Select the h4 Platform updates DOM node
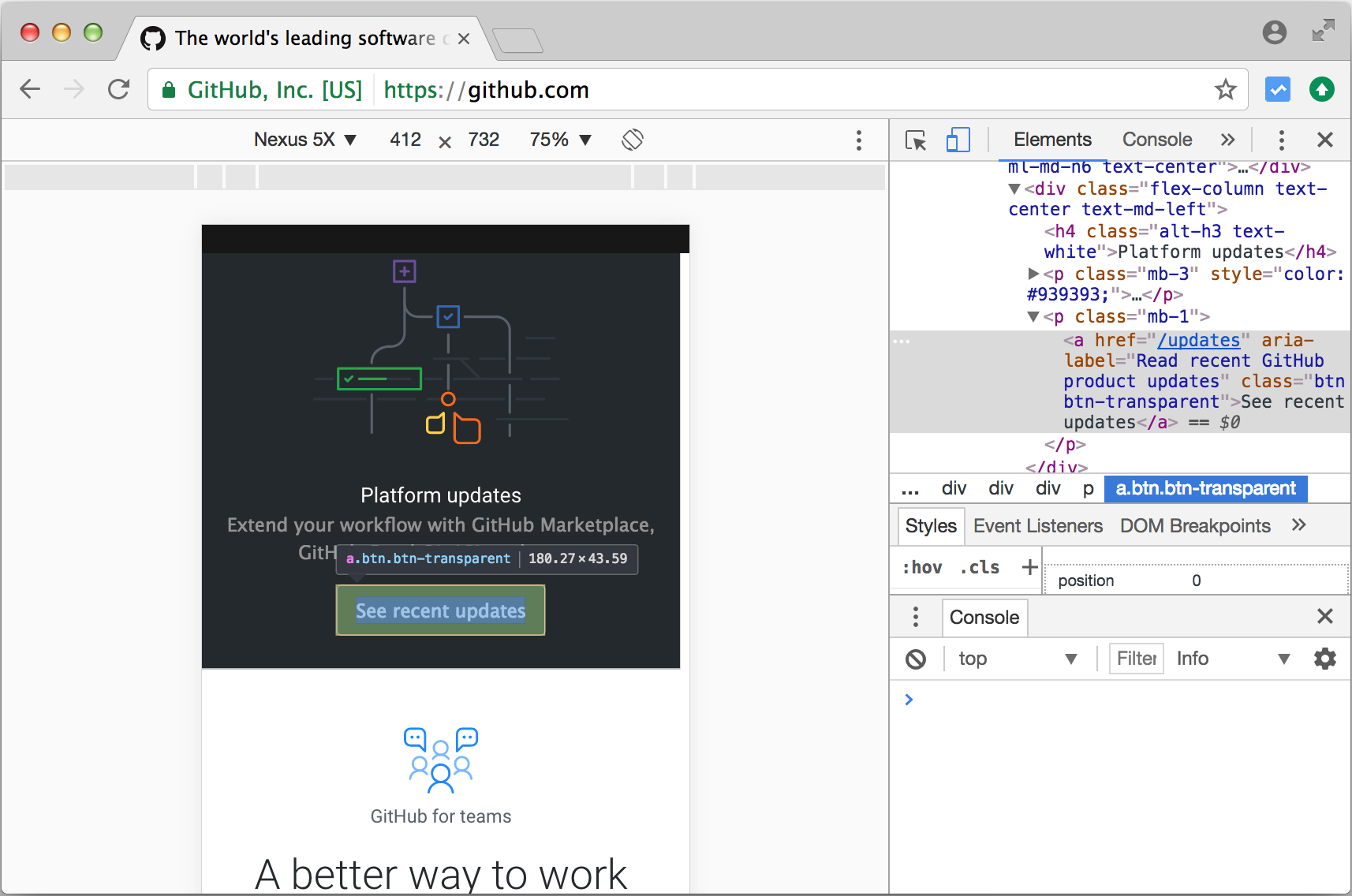 (1190, 241)
